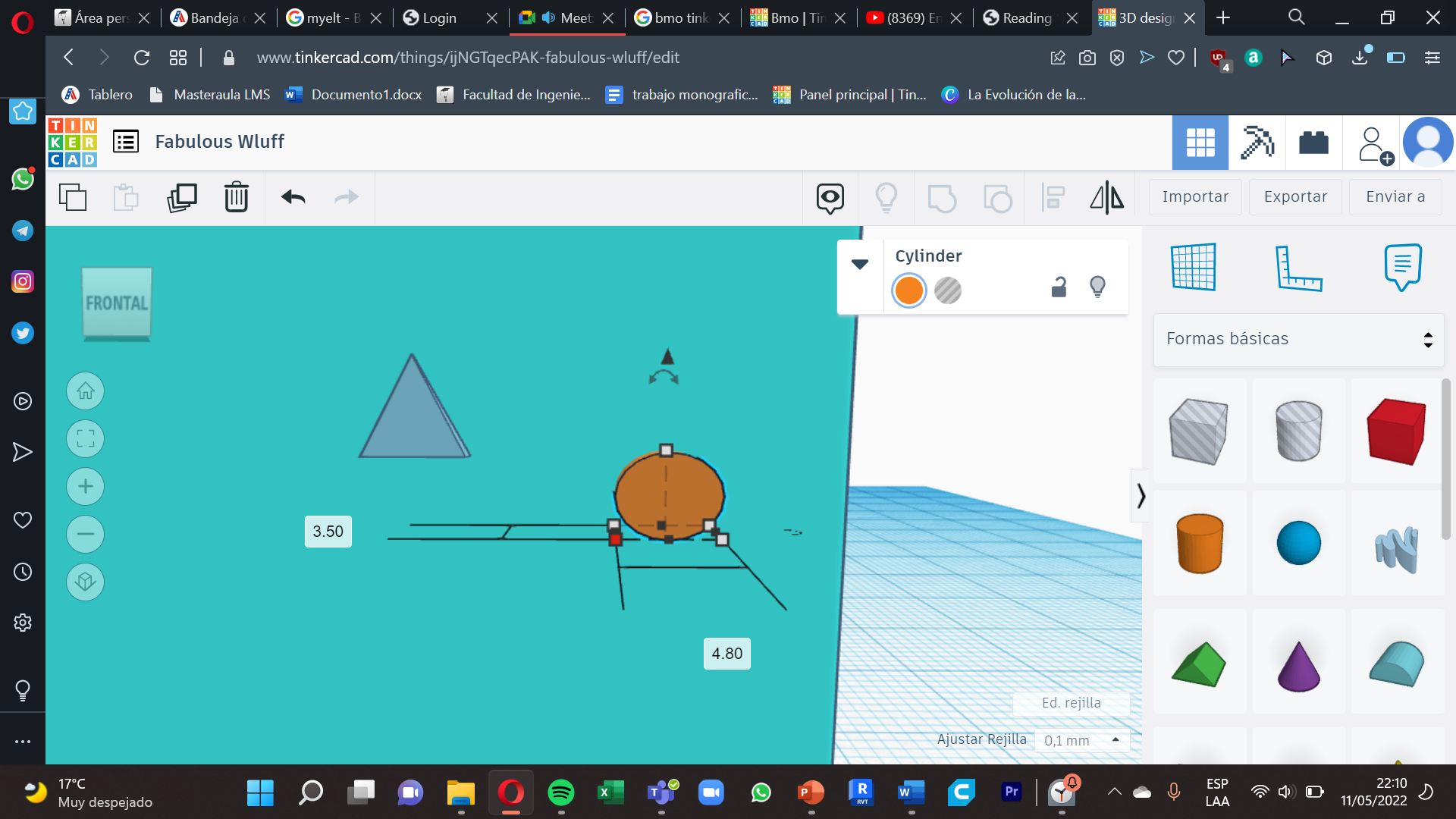Zoom in on the workplane

coord(86,487)
